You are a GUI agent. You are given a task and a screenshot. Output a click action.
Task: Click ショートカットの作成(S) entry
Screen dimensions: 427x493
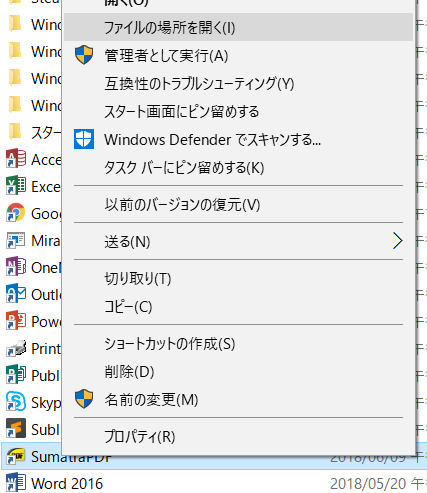(238, 343)
